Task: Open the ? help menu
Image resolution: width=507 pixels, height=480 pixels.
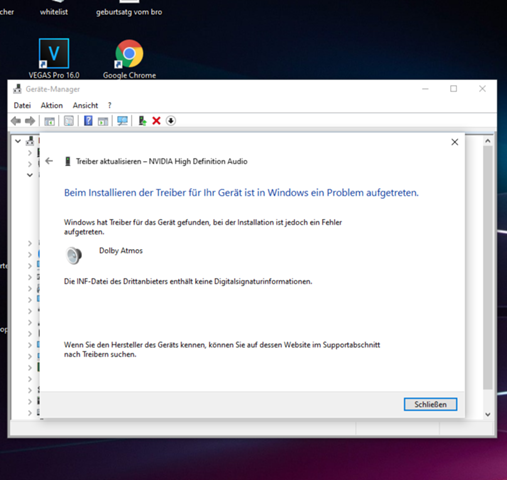Action: [110, 105]
